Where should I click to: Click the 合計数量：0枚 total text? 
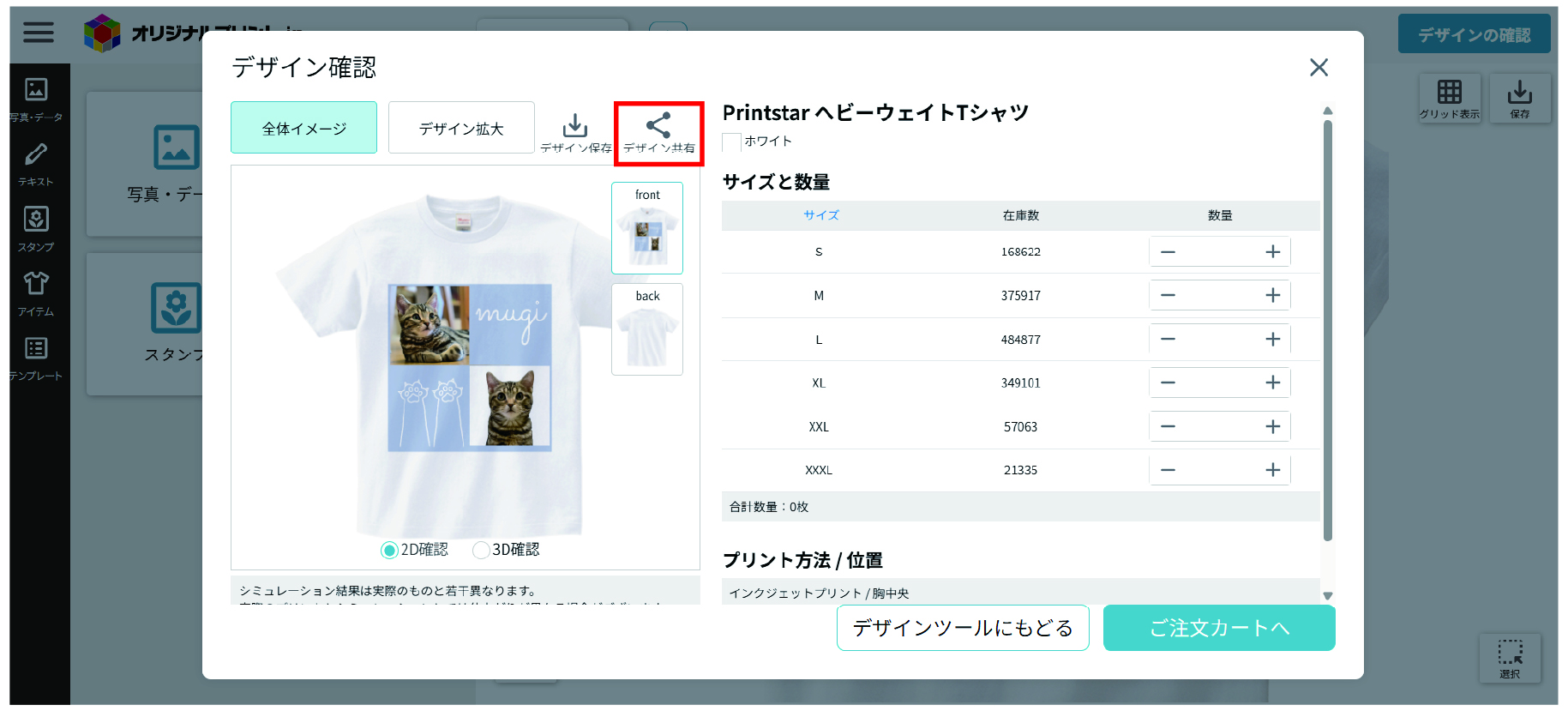[769, 507]
